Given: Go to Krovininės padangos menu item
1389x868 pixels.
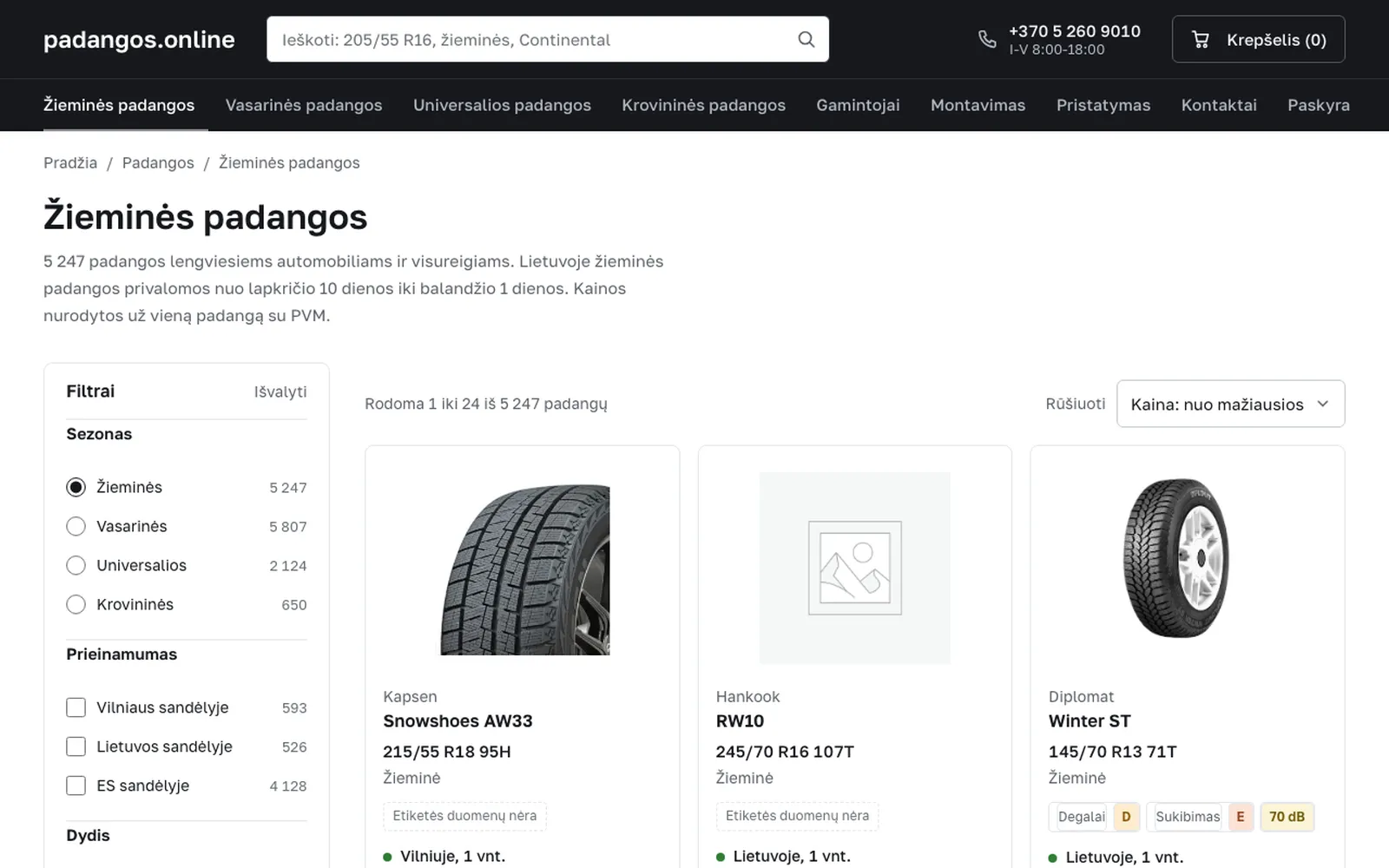Looking at the screenshot, I should [703, 105].
